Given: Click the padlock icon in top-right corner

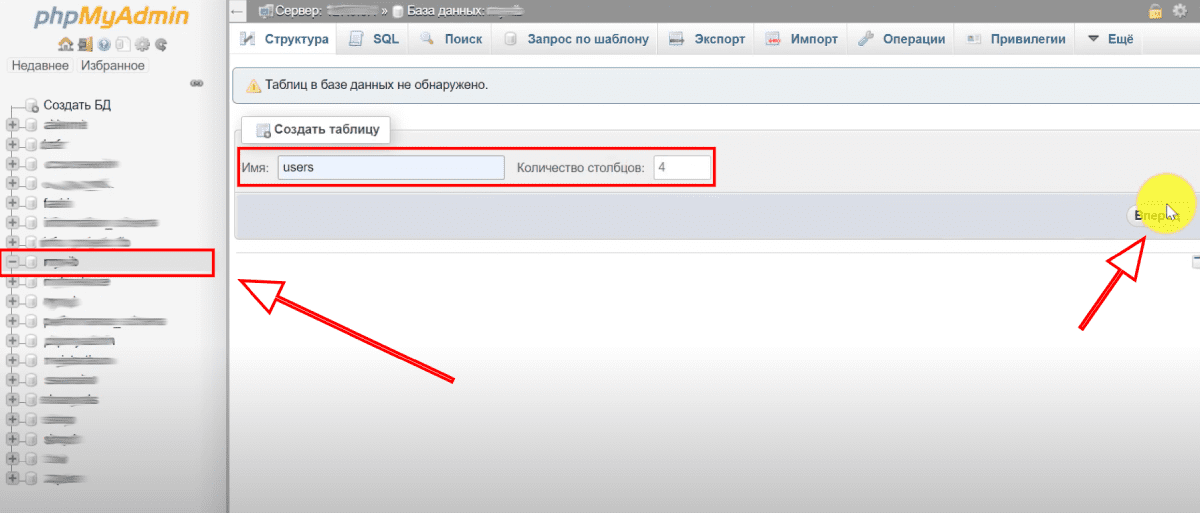Looking at the screenshot, I should click(1155, 11).
